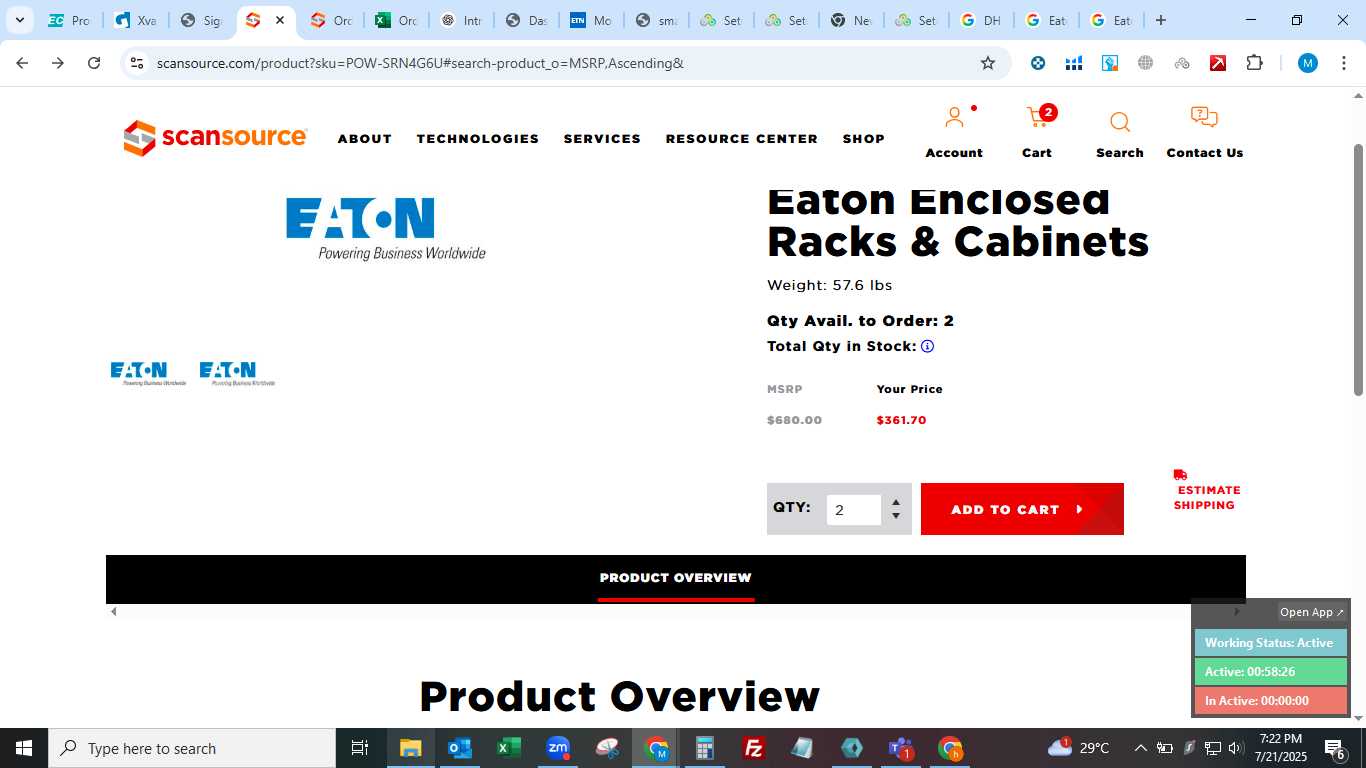Click the MSRP $680.00 value
Image resolution: width=1366 pixels, height=768 pixels.
[794, 420]
